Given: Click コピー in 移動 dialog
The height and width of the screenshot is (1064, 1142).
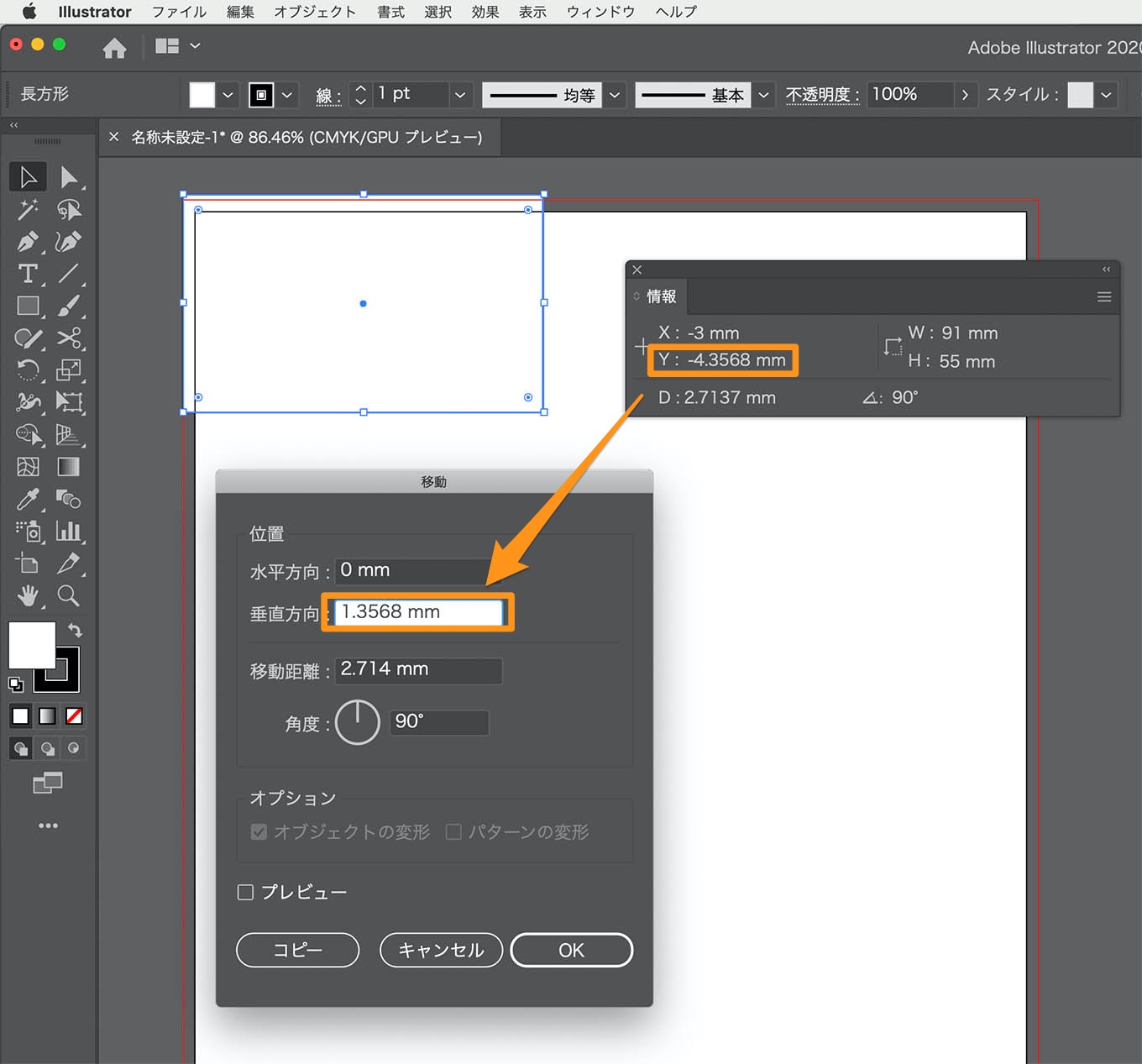Looking at the screenshot, I should pyautogui.click(x=298, y=950).
